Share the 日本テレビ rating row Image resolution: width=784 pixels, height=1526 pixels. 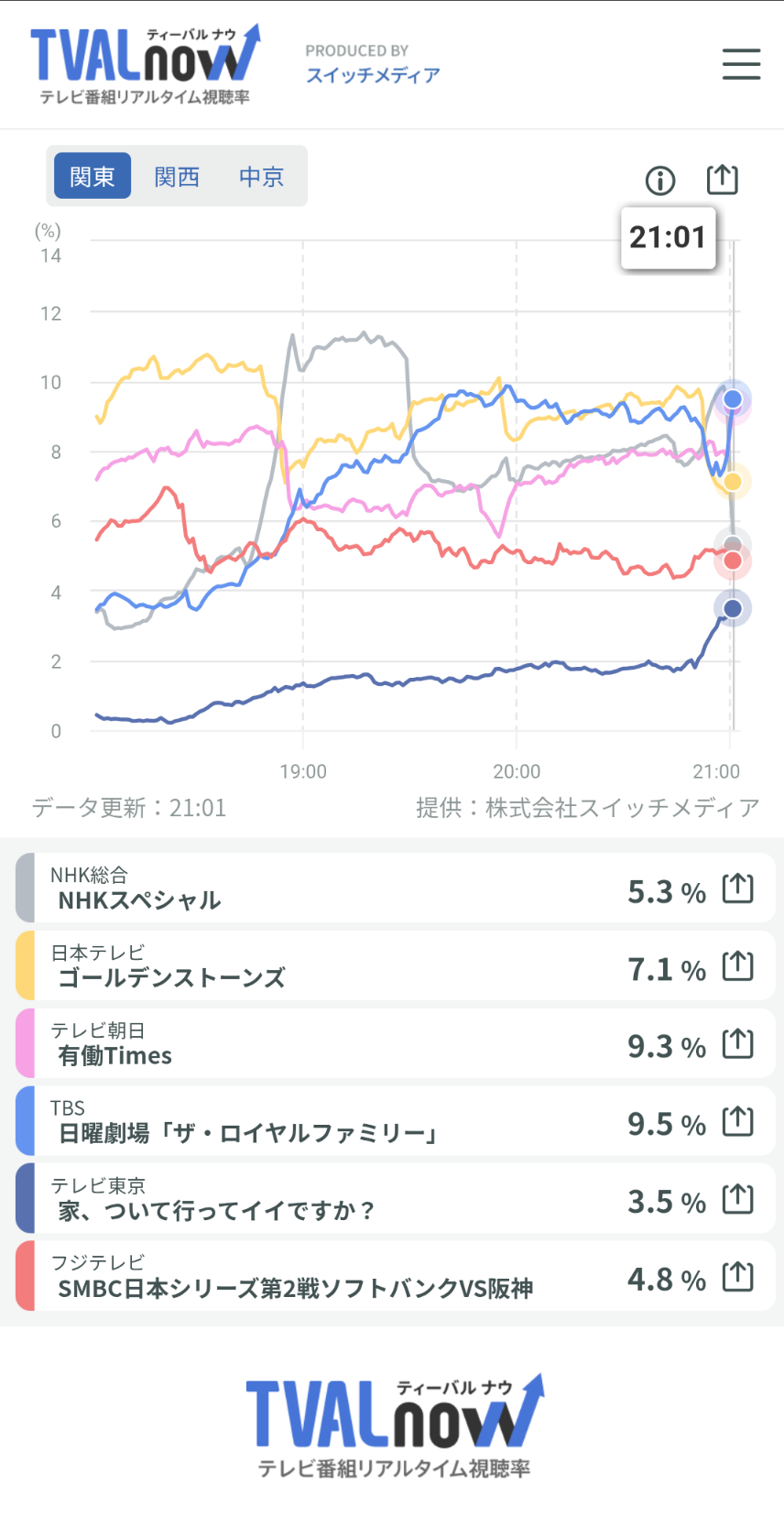737,965
